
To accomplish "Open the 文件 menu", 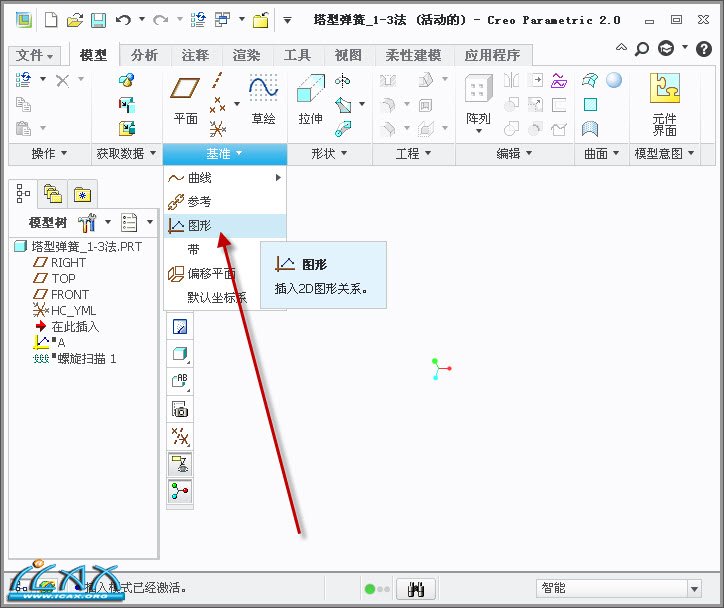I will pyautogui.click(x=35, y=55).
